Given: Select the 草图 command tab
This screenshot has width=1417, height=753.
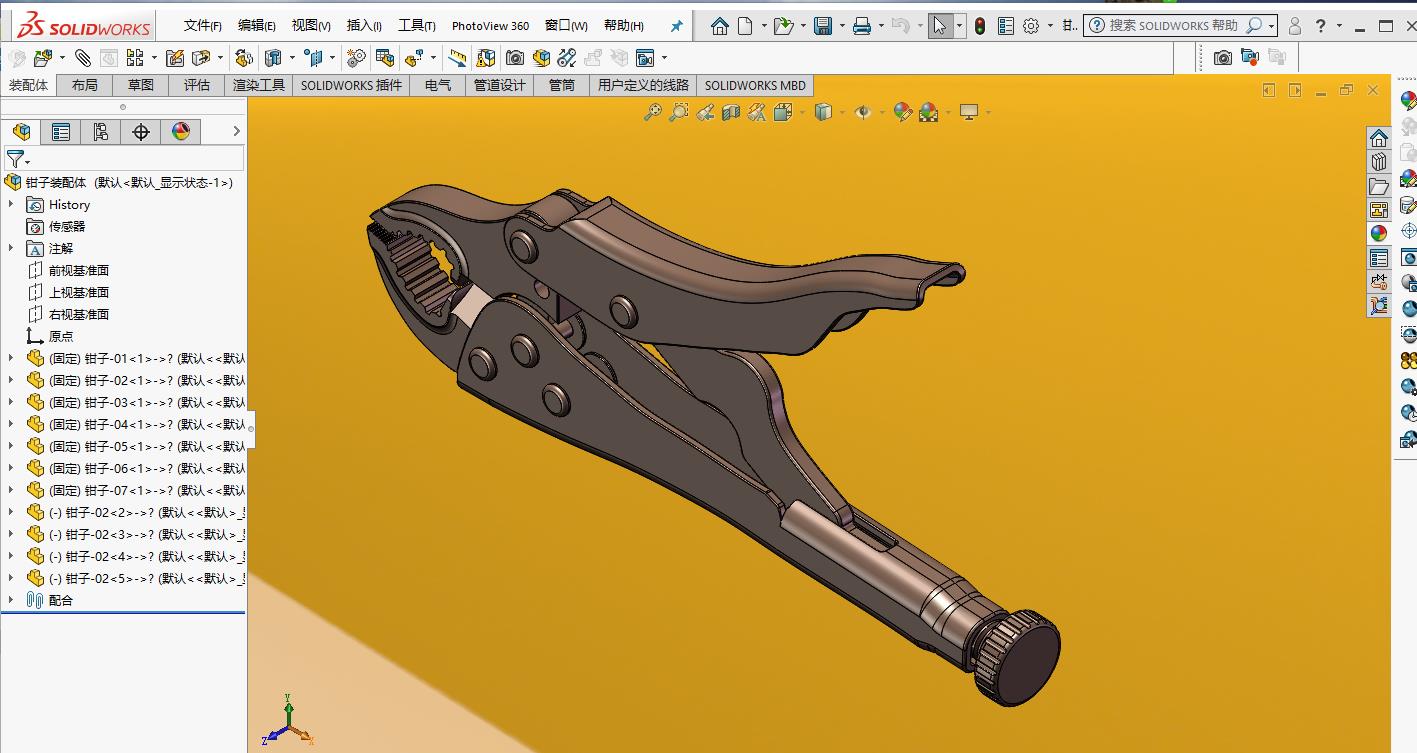Looking at the screenshot, I should point(140,86).
